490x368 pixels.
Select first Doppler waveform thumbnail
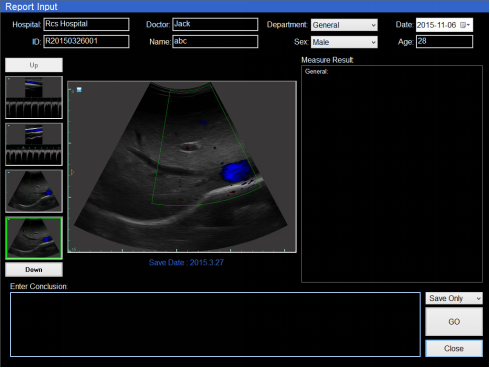click(x=34, y=98)
